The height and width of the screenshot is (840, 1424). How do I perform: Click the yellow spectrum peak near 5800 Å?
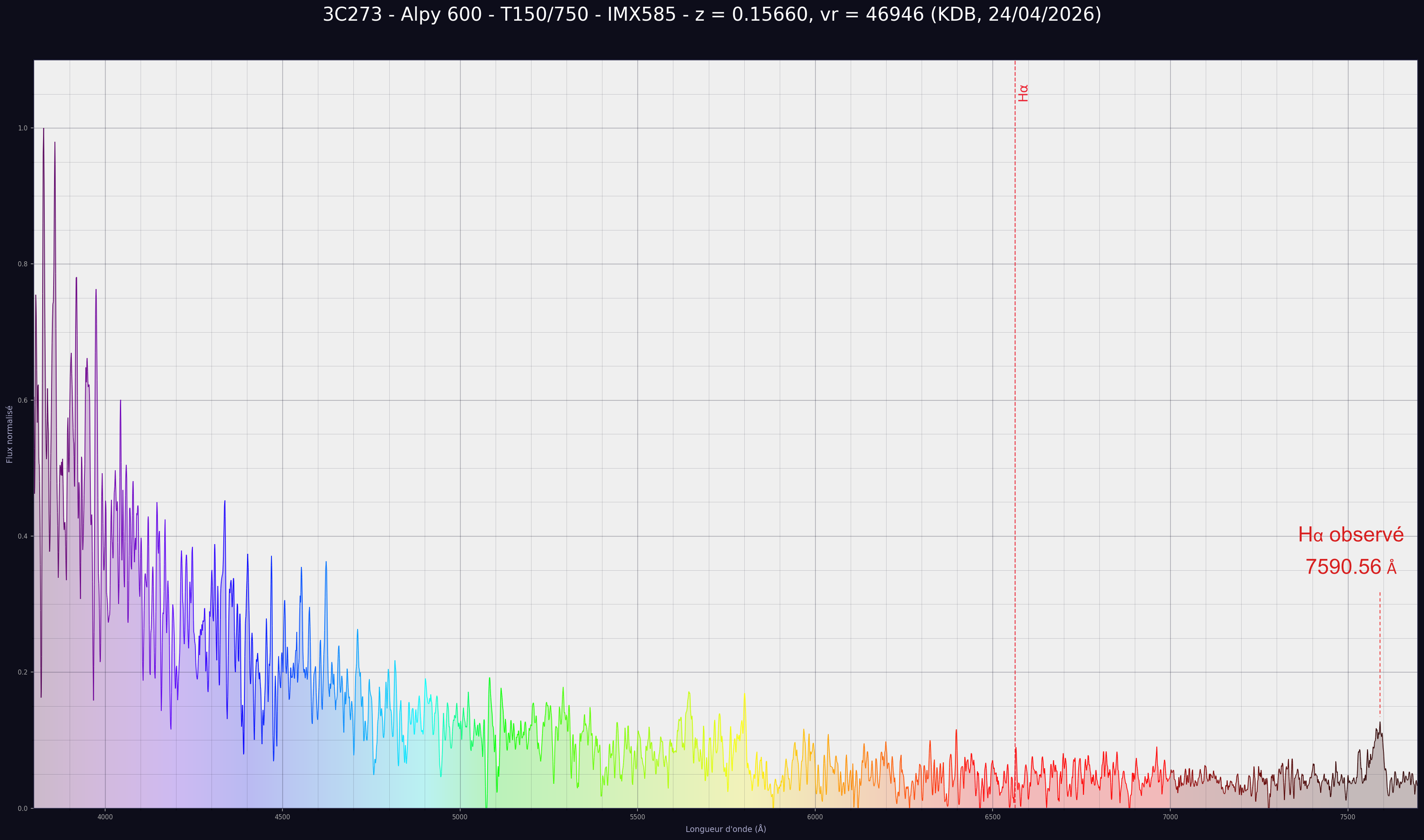coord(744,695)
